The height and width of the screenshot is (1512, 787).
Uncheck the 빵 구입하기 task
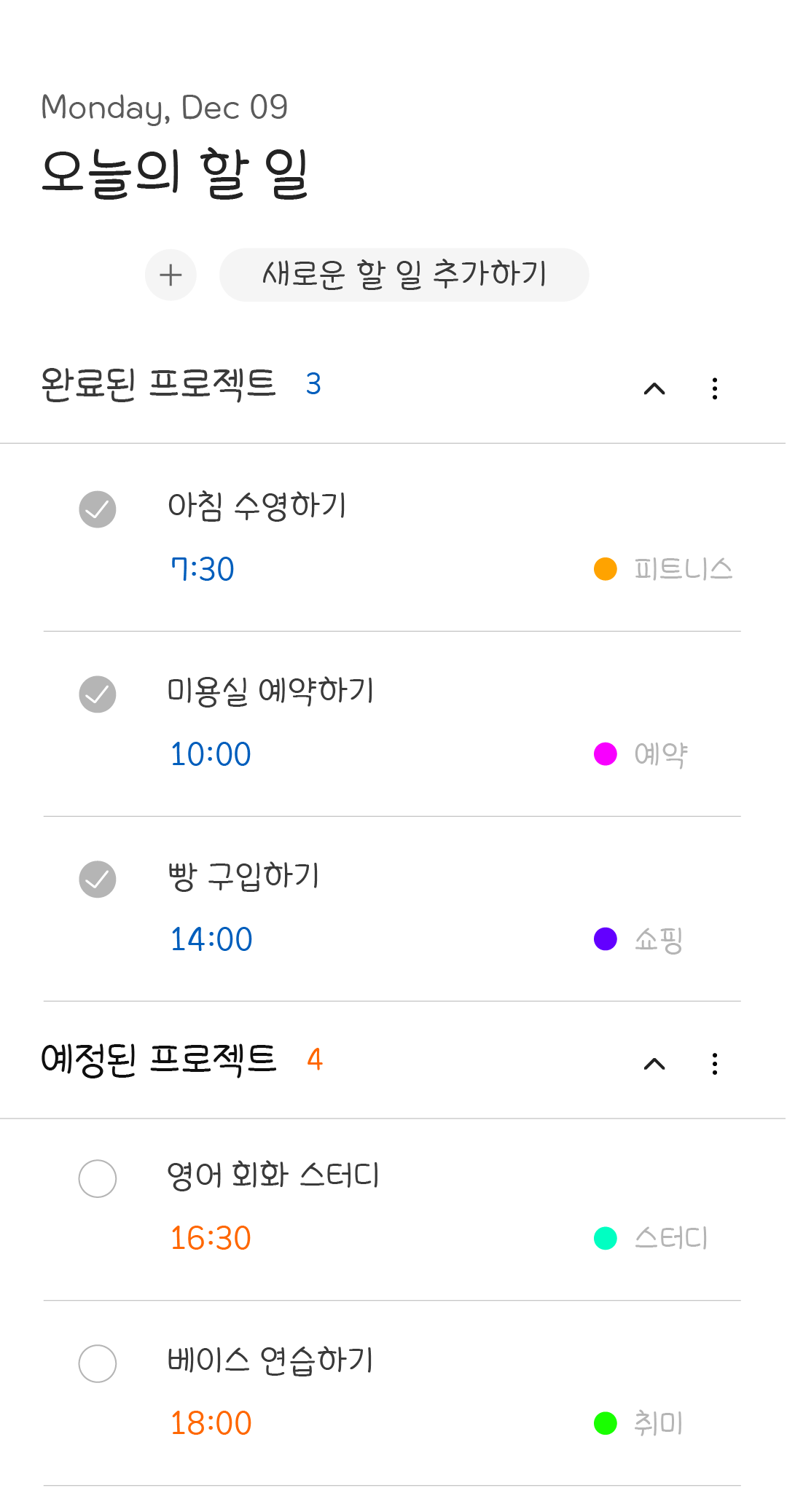[x=98, y=880]
